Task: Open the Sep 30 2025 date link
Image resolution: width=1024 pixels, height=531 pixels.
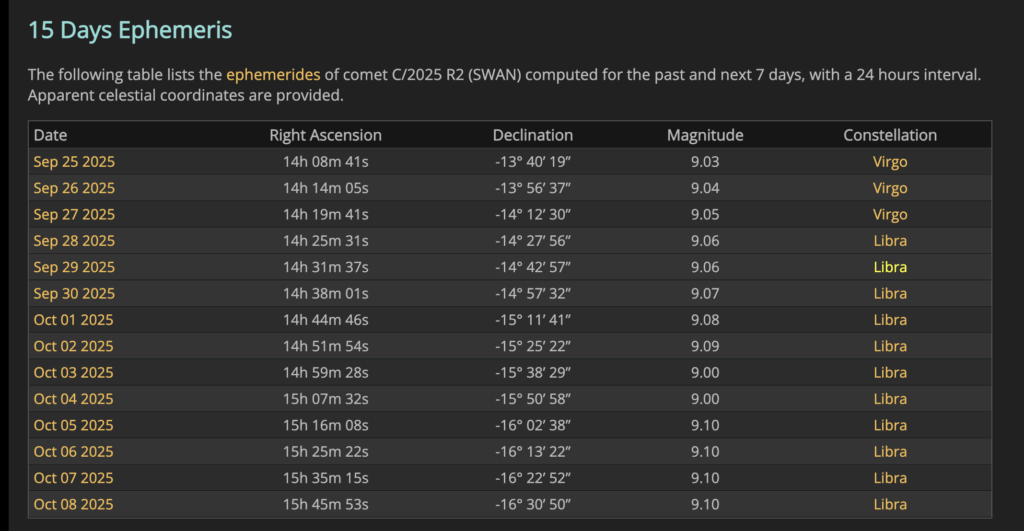Action: (74, 293)
